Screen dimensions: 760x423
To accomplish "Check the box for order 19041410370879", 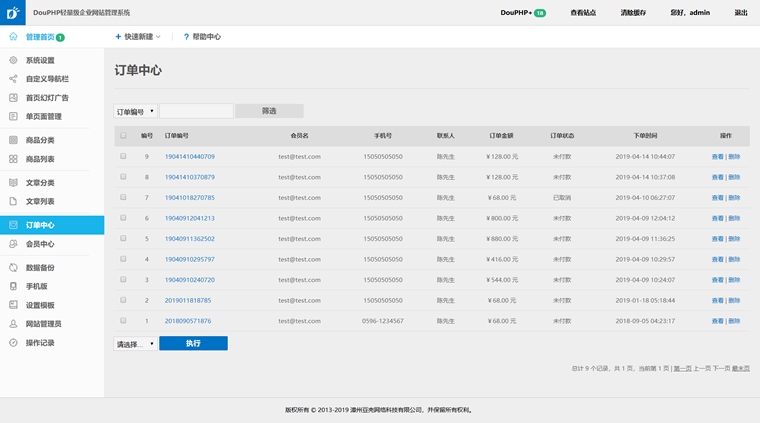I will (123, 177).
